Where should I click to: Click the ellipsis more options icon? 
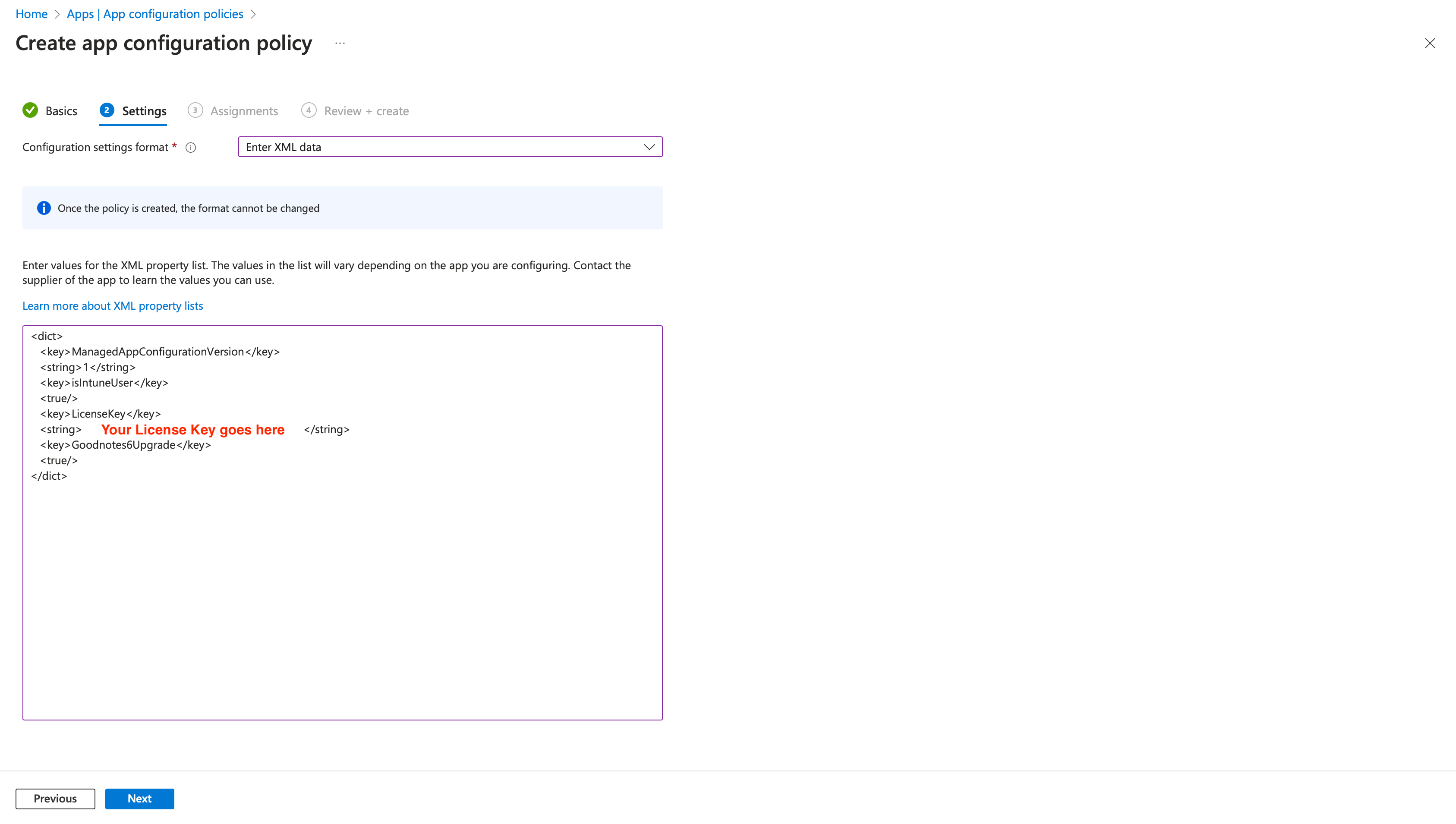tap(340, 44)
